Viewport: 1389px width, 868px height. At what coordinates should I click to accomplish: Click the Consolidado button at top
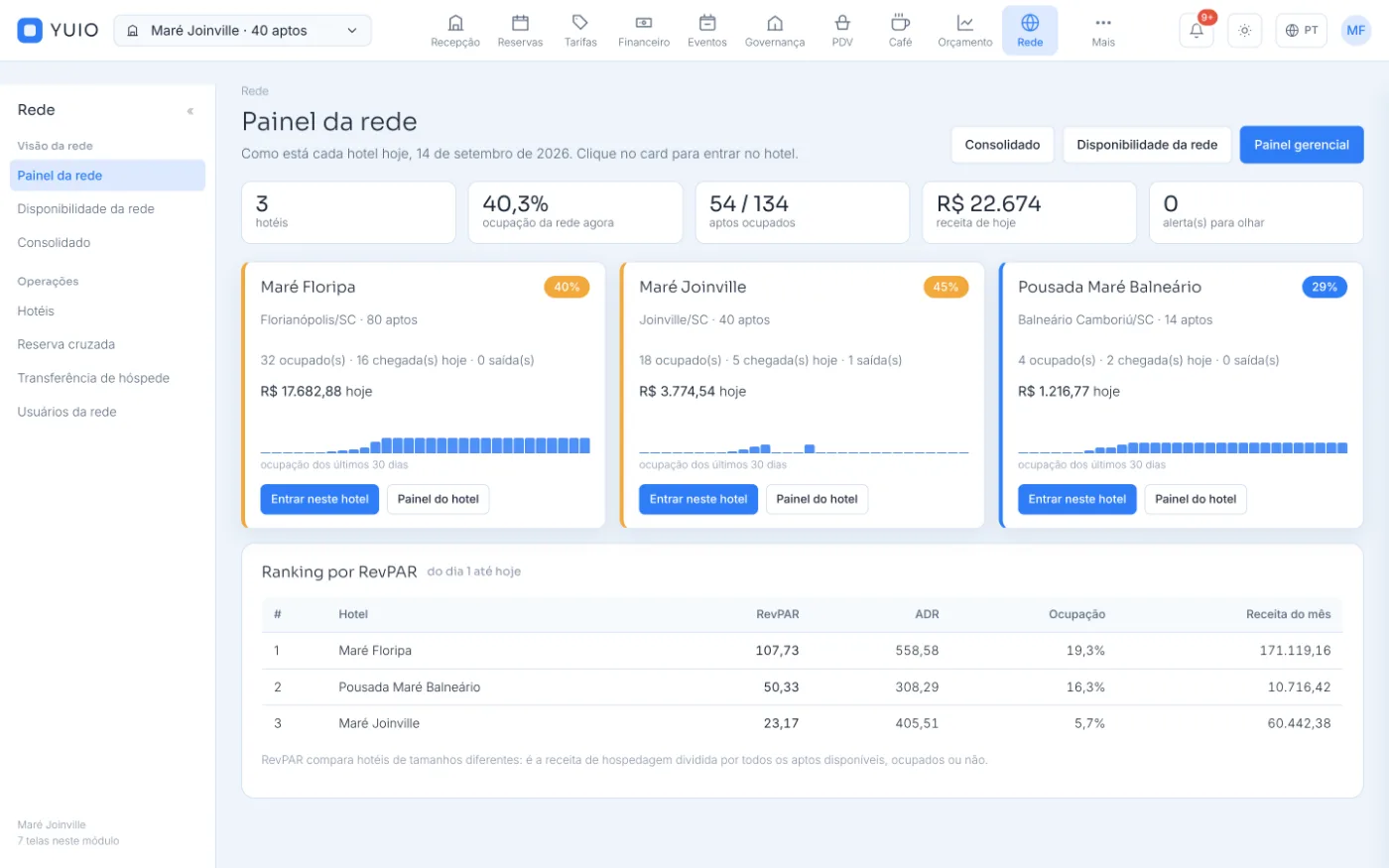click(x=1002, y=145)
